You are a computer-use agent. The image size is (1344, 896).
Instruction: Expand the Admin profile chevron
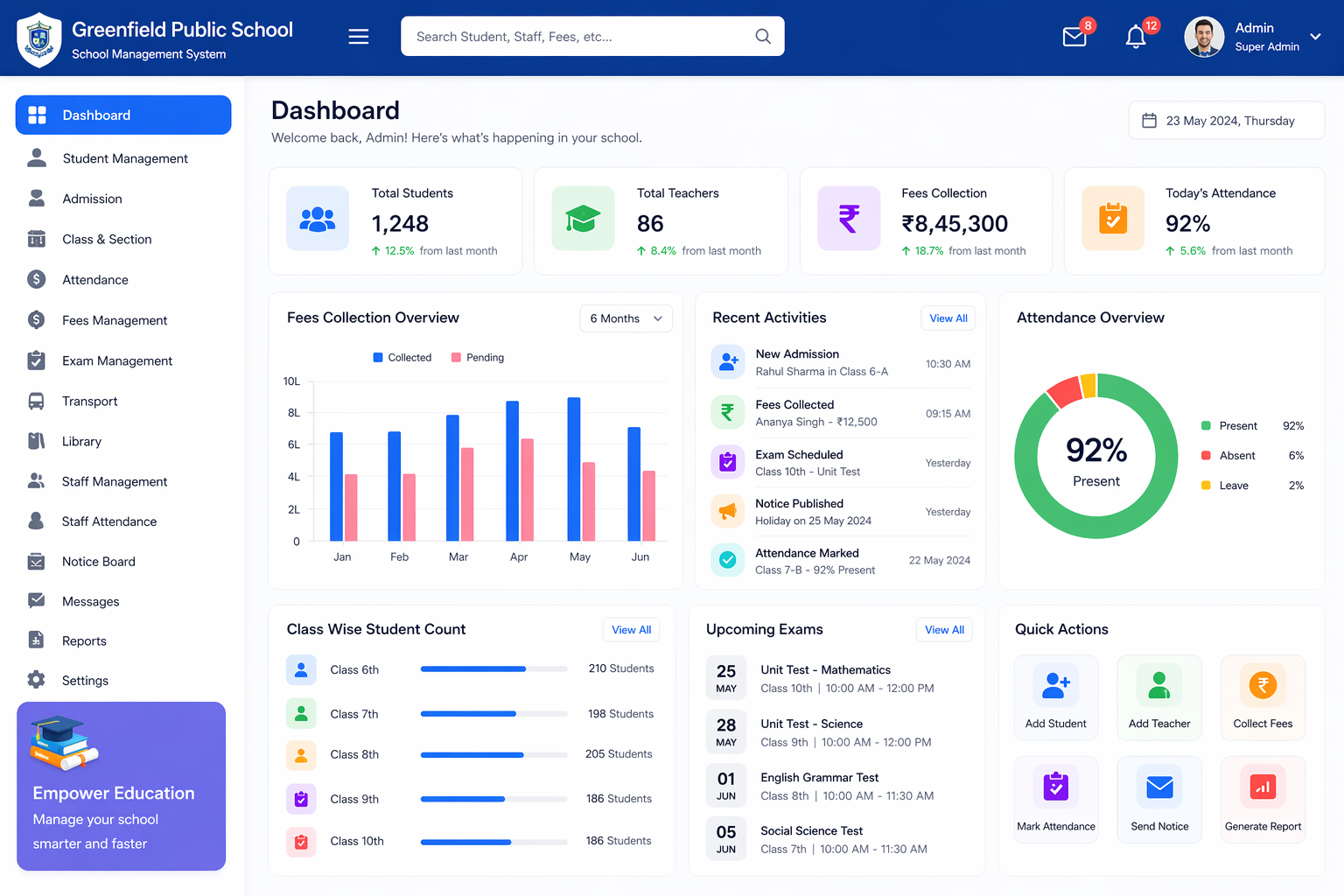coord(1315,37)
